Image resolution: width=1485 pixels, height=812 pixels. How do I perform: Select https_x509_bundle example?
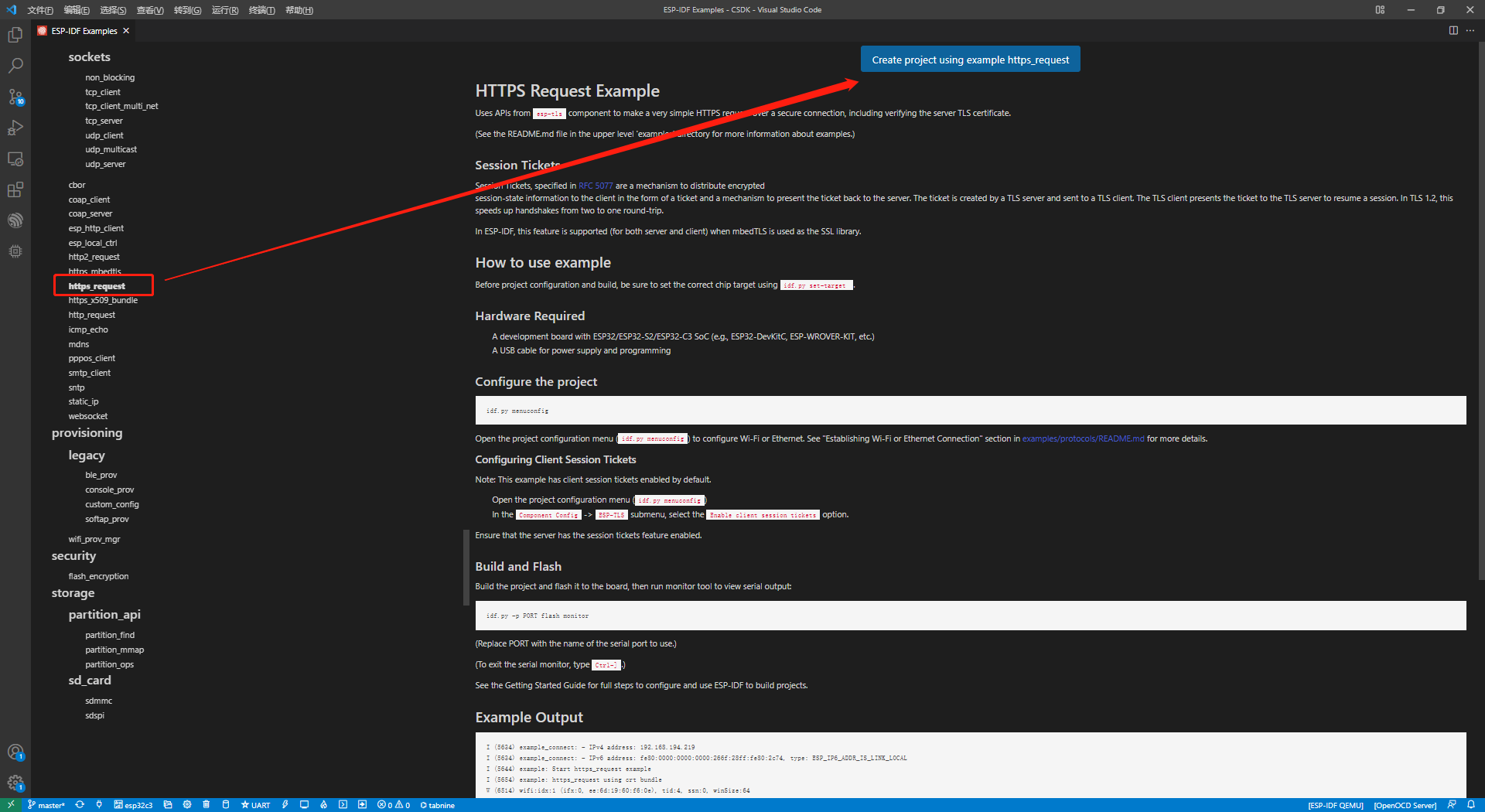(x=103, y=300)
